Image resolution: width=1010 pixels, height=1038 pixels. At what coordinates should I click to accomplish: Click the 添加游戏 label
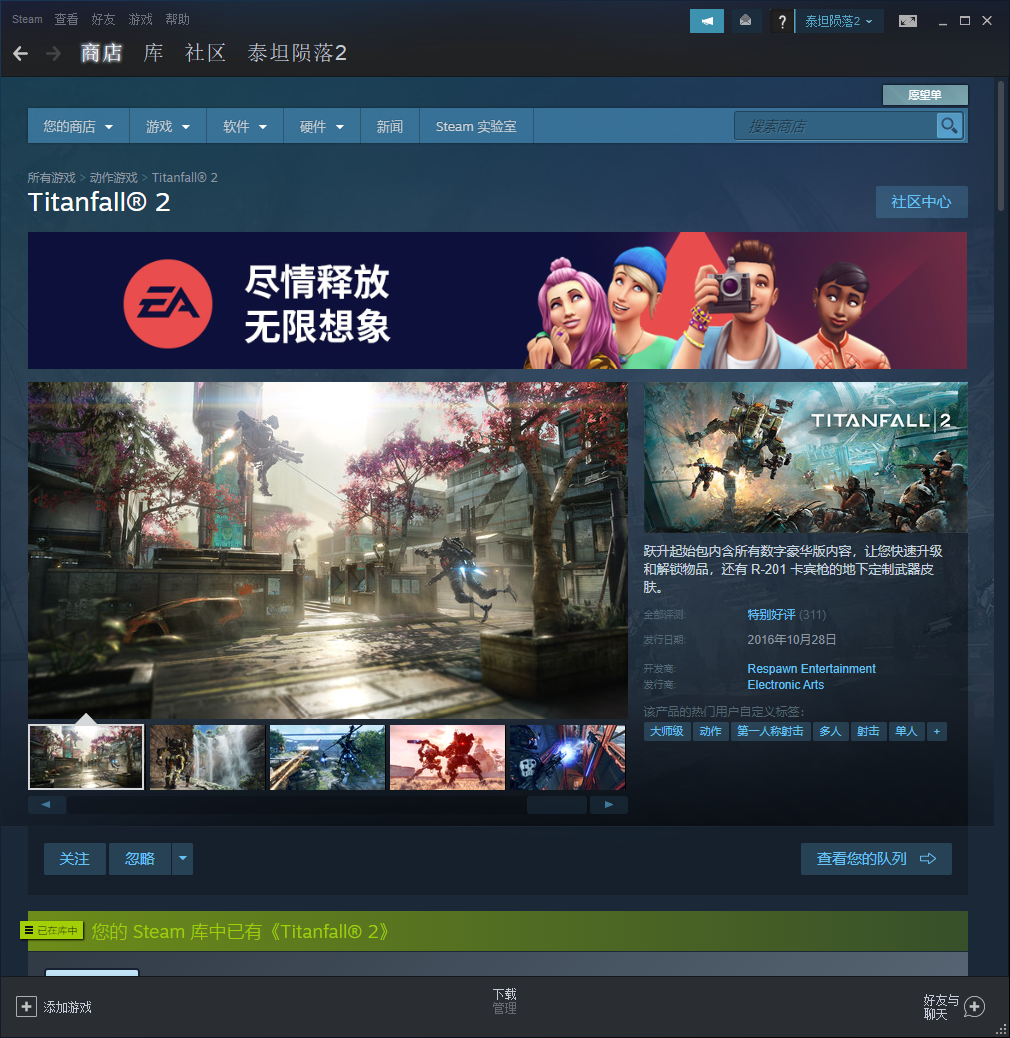point(68,1007)
